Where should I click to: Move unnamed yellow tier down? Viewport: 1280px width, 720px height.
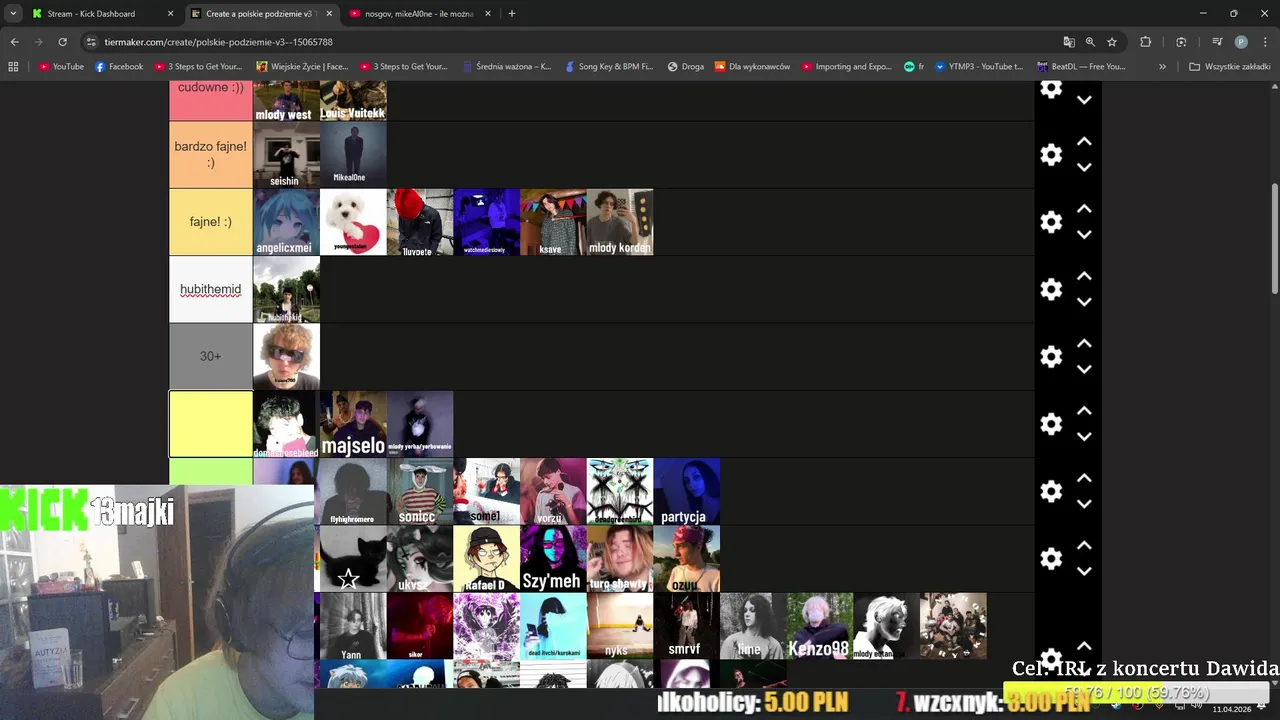[1084, 437]
